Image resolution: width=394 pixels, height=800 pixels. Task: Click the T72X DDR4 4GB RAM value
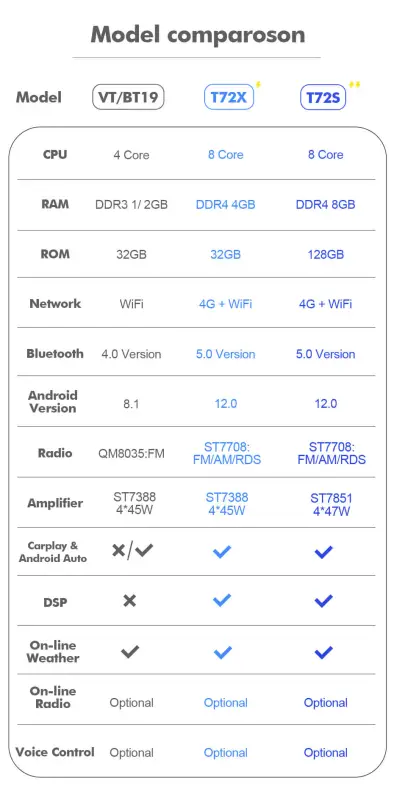(226, 205)
